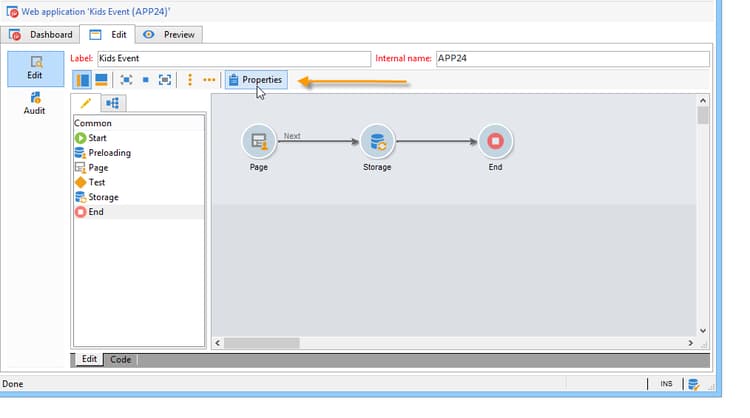
Task: Click the vertical scrollbar down arrow
Action: (x=703, y=330)
